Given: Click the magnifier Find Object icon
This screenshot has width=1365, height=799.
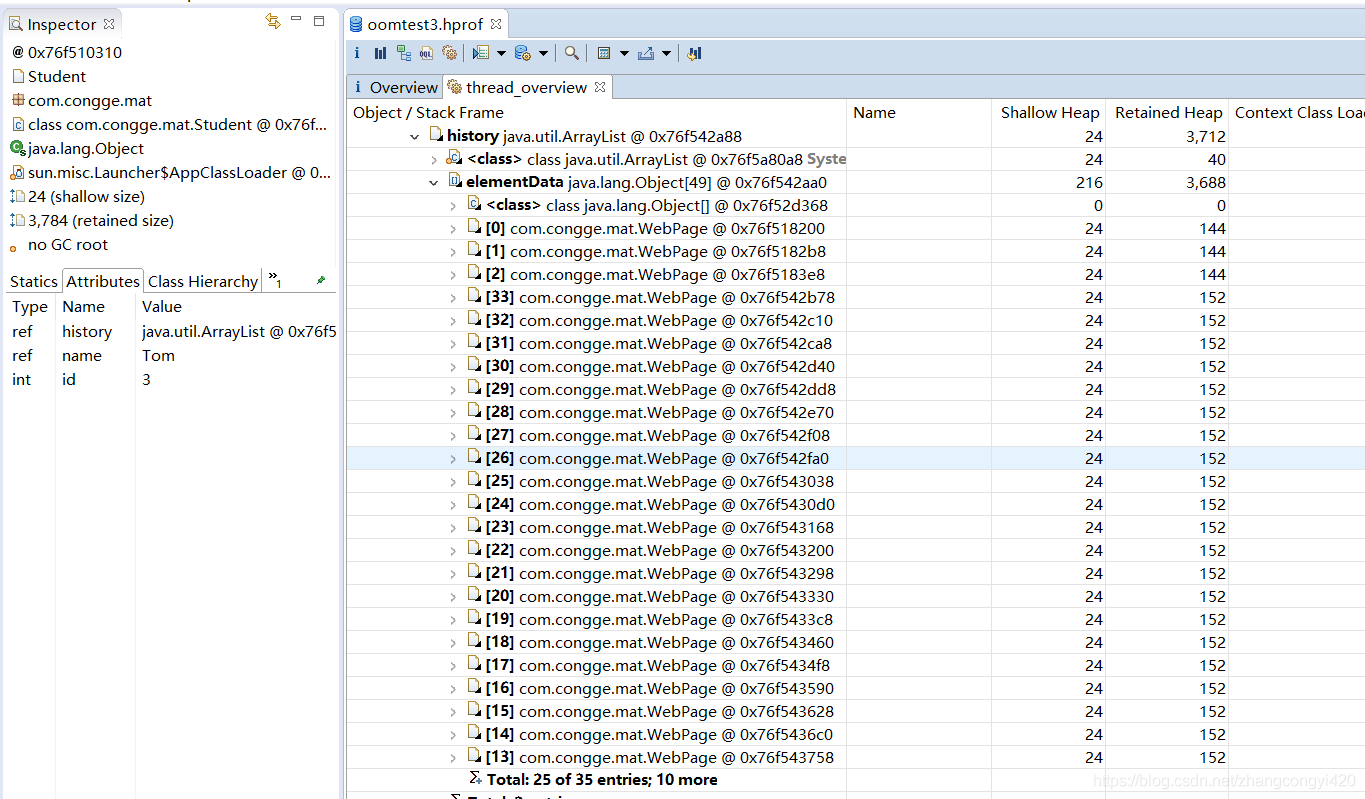Looking at the screenshot, I should coord(571,53).
